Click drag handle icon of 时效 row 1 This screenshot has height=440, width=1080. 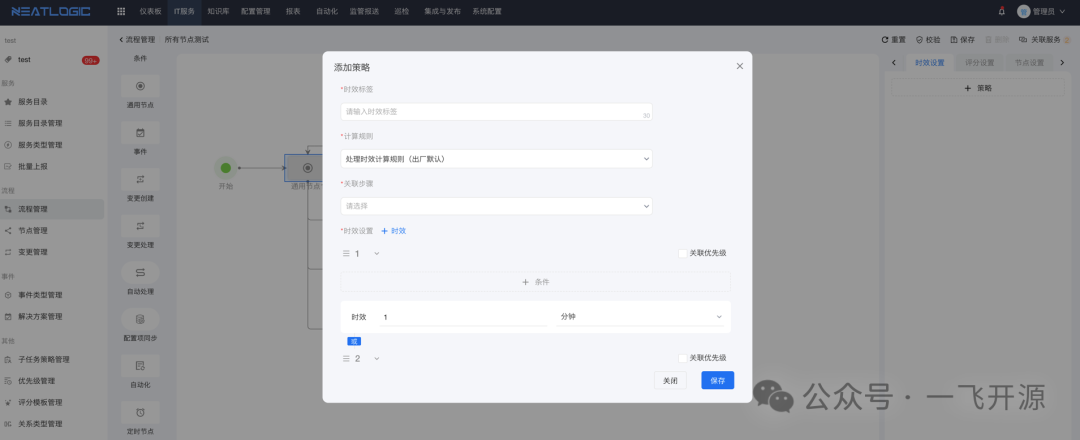click(x=346, y=253)
